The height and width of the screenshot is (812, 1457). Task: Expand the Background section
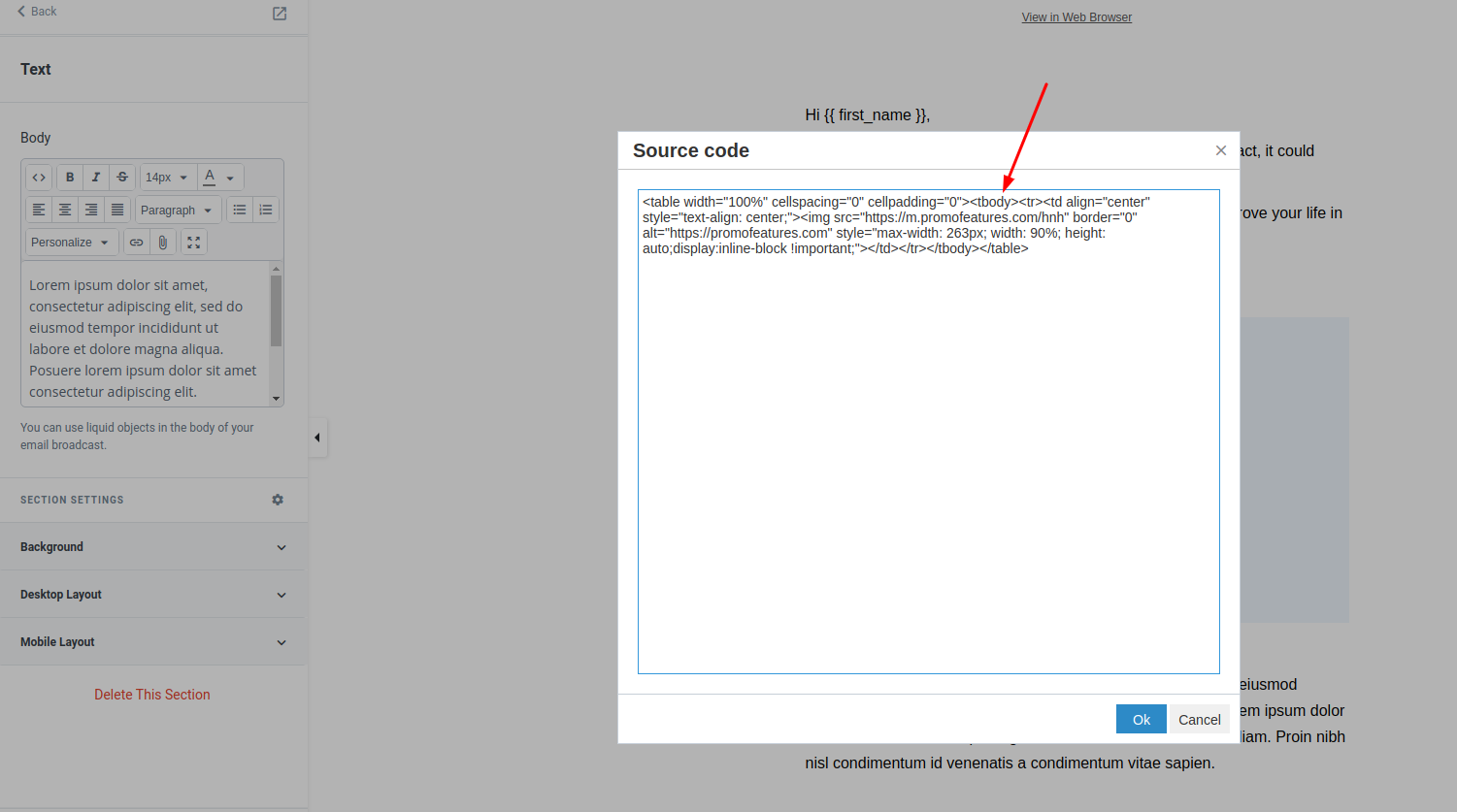pyautogui.click(x=153, y=547)
